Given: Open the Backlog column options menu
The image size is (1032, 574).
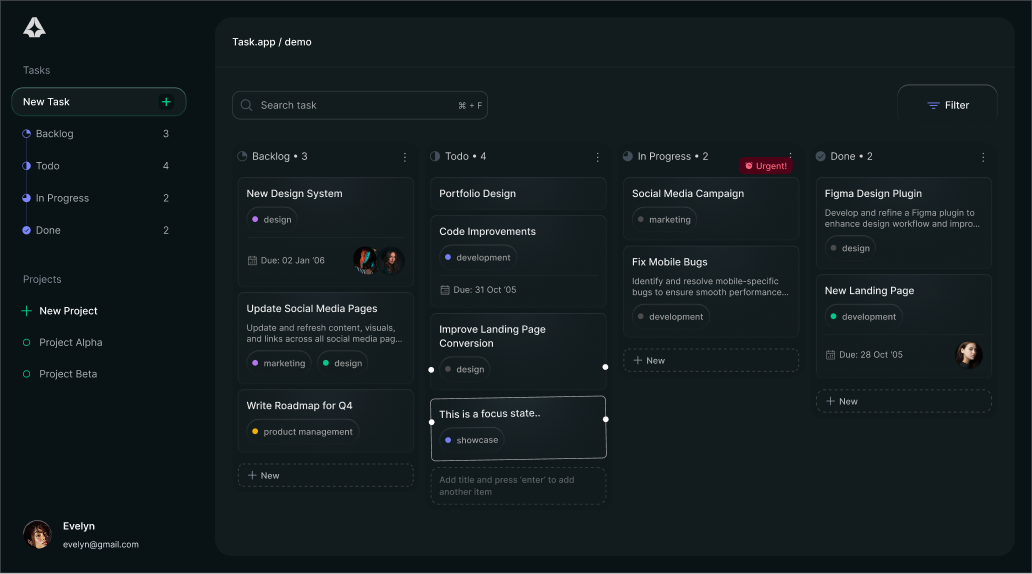Looking at the screenshot, I should click(x=405, y=157).
